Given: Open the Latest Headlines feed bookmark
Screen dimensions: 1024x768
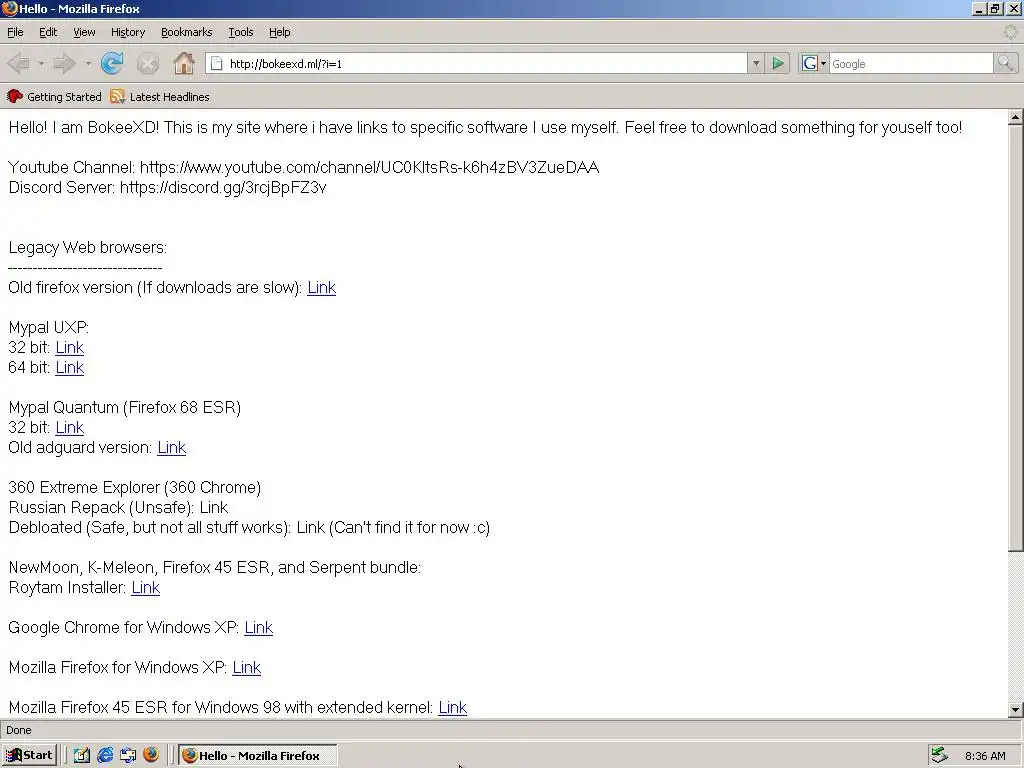Looking at the screenshot, I should pos(160,97).
